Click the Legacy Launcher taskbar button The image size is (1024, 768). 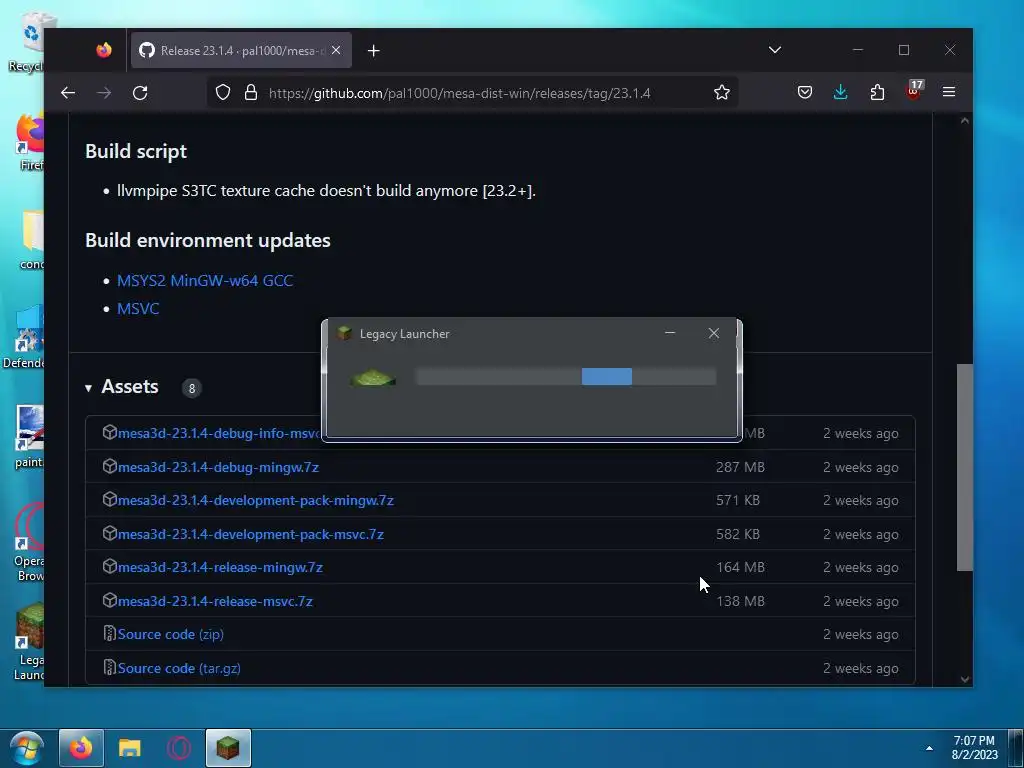pyautogui.click(x=228, y=748)
